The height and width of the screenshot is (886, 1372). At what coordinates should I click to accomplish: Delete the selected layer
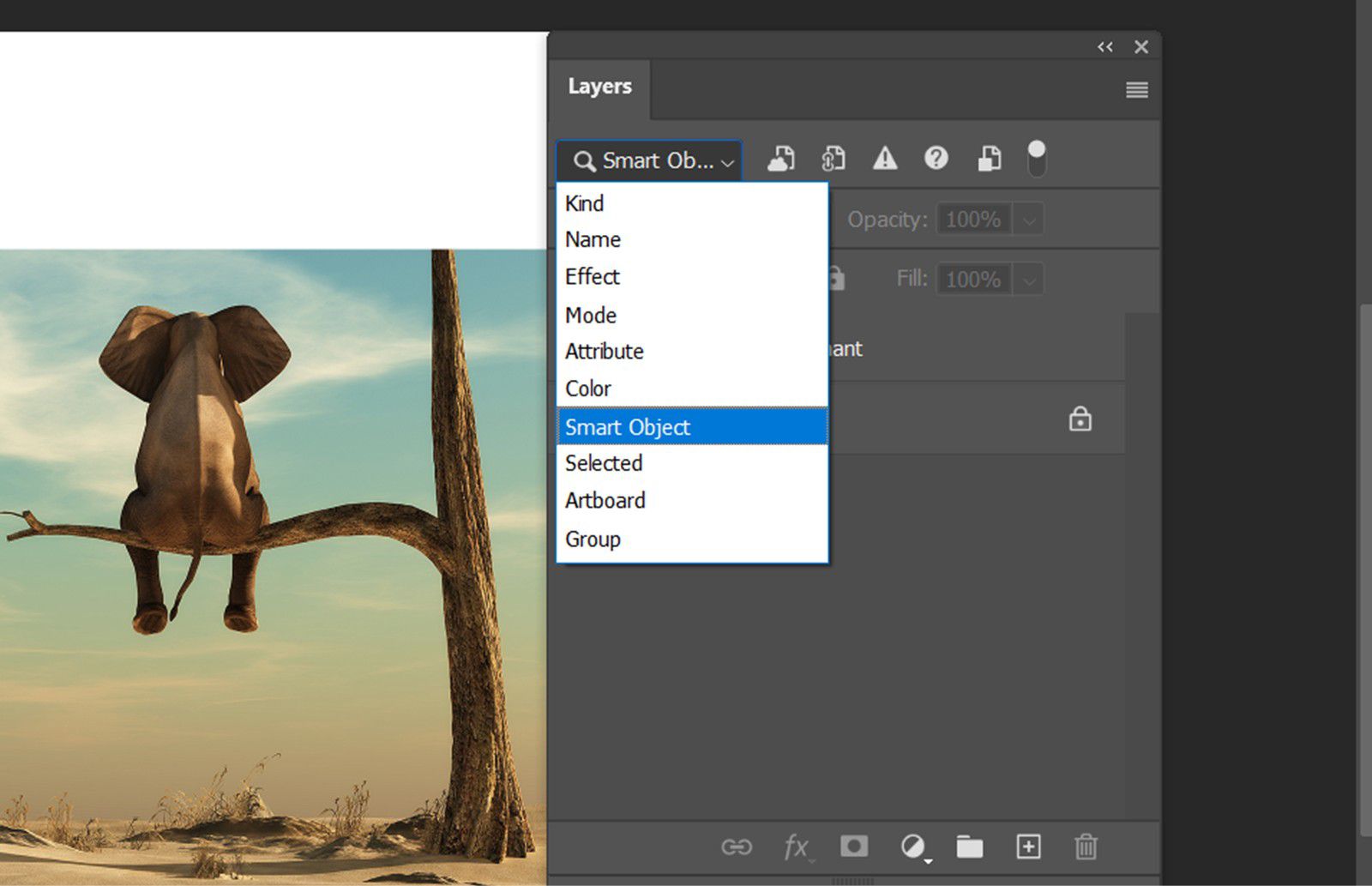click(x=1085, y=847)
